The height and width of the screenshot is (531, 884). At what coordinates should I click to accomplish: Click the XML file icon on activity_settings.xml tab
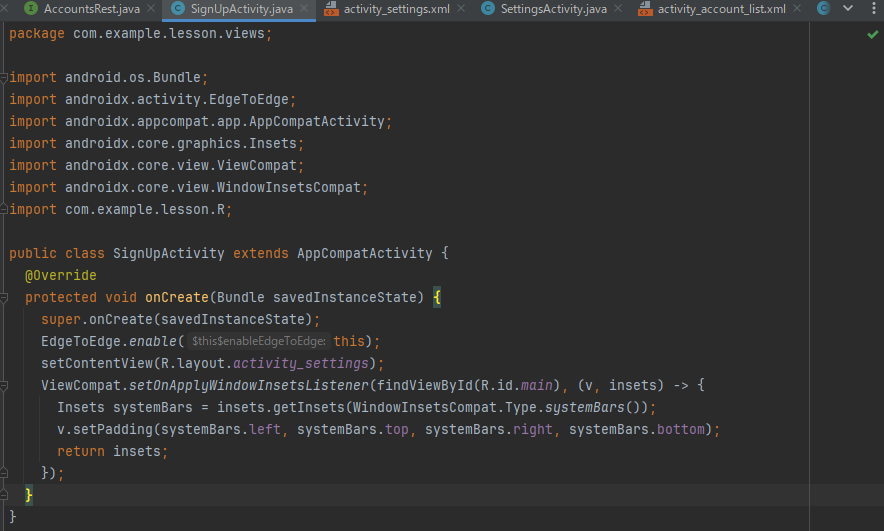(x=331, y=8)
